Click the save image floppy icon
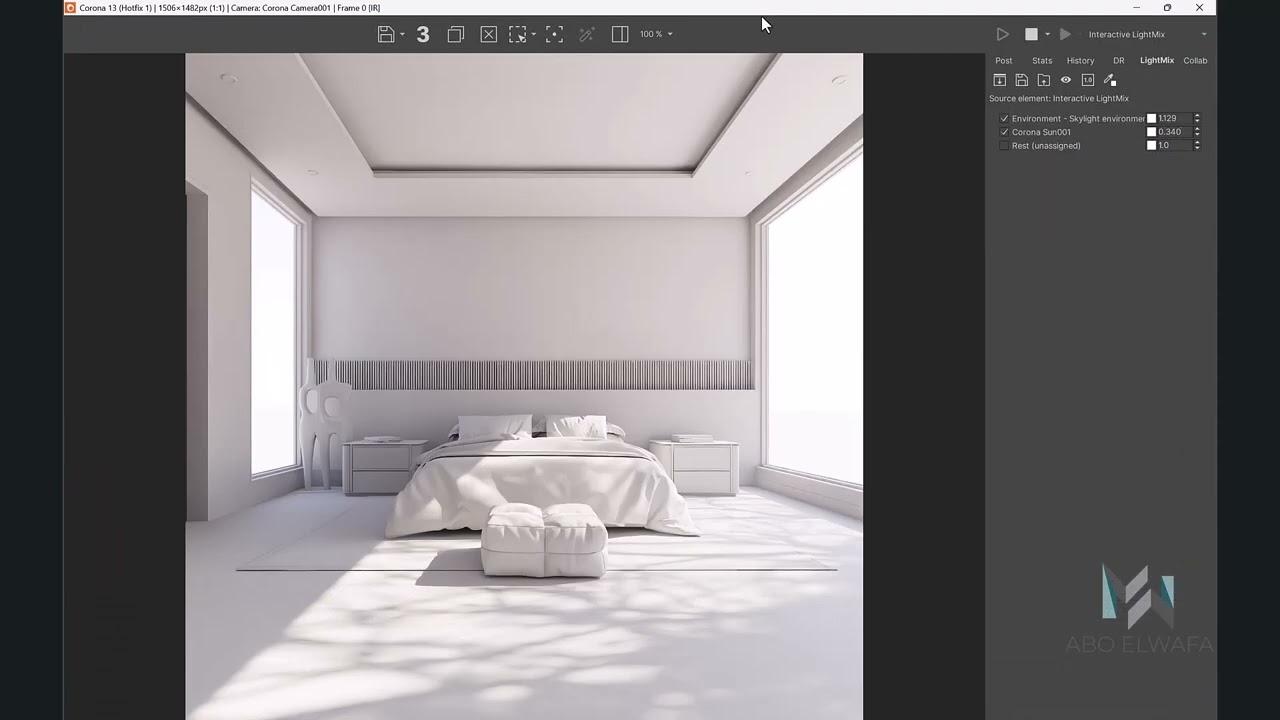Image resolution: width=1280 pixels, height=720 pixels. click(x=386, y=34)
